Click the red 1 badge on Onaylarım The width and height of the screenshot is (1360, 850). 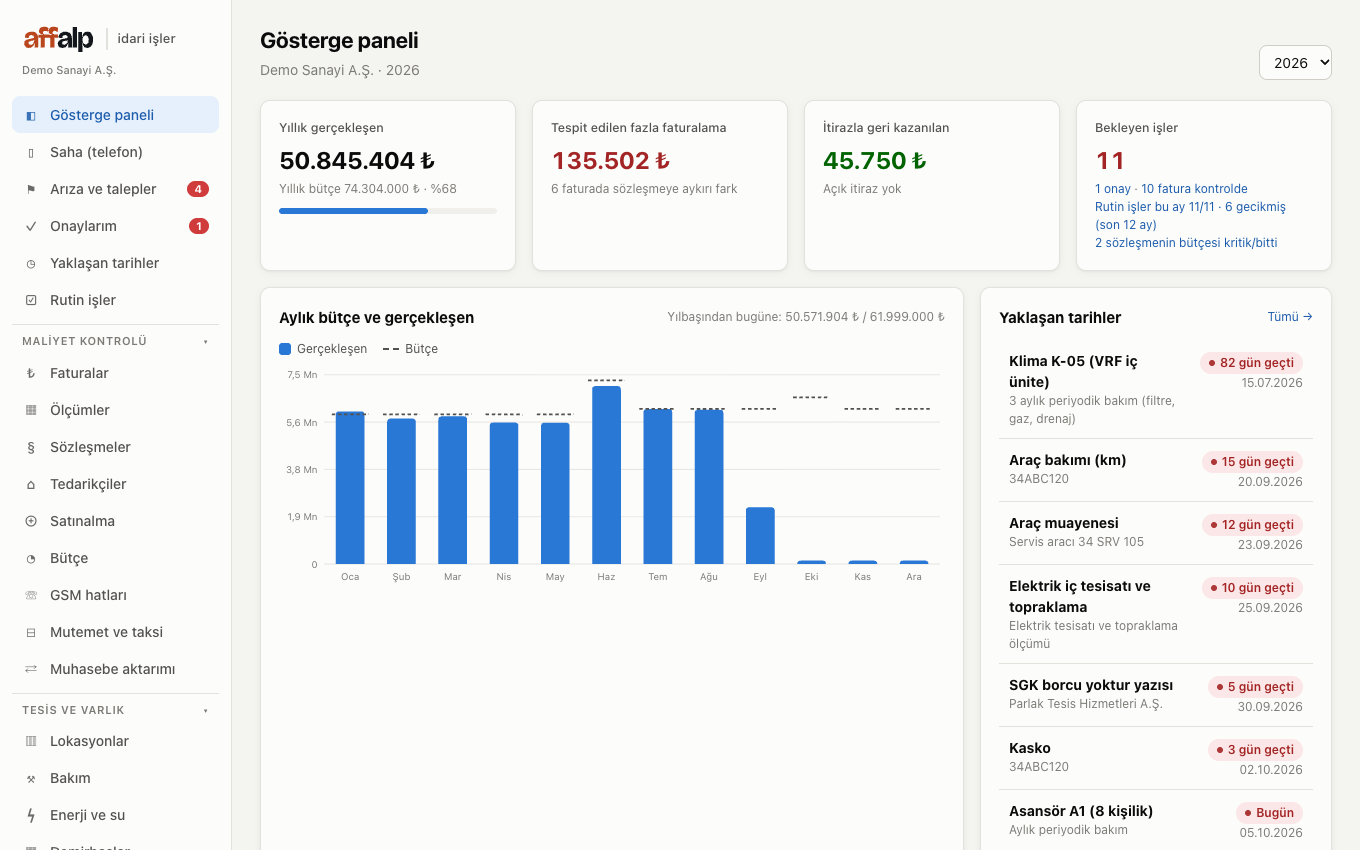point(199,226)
